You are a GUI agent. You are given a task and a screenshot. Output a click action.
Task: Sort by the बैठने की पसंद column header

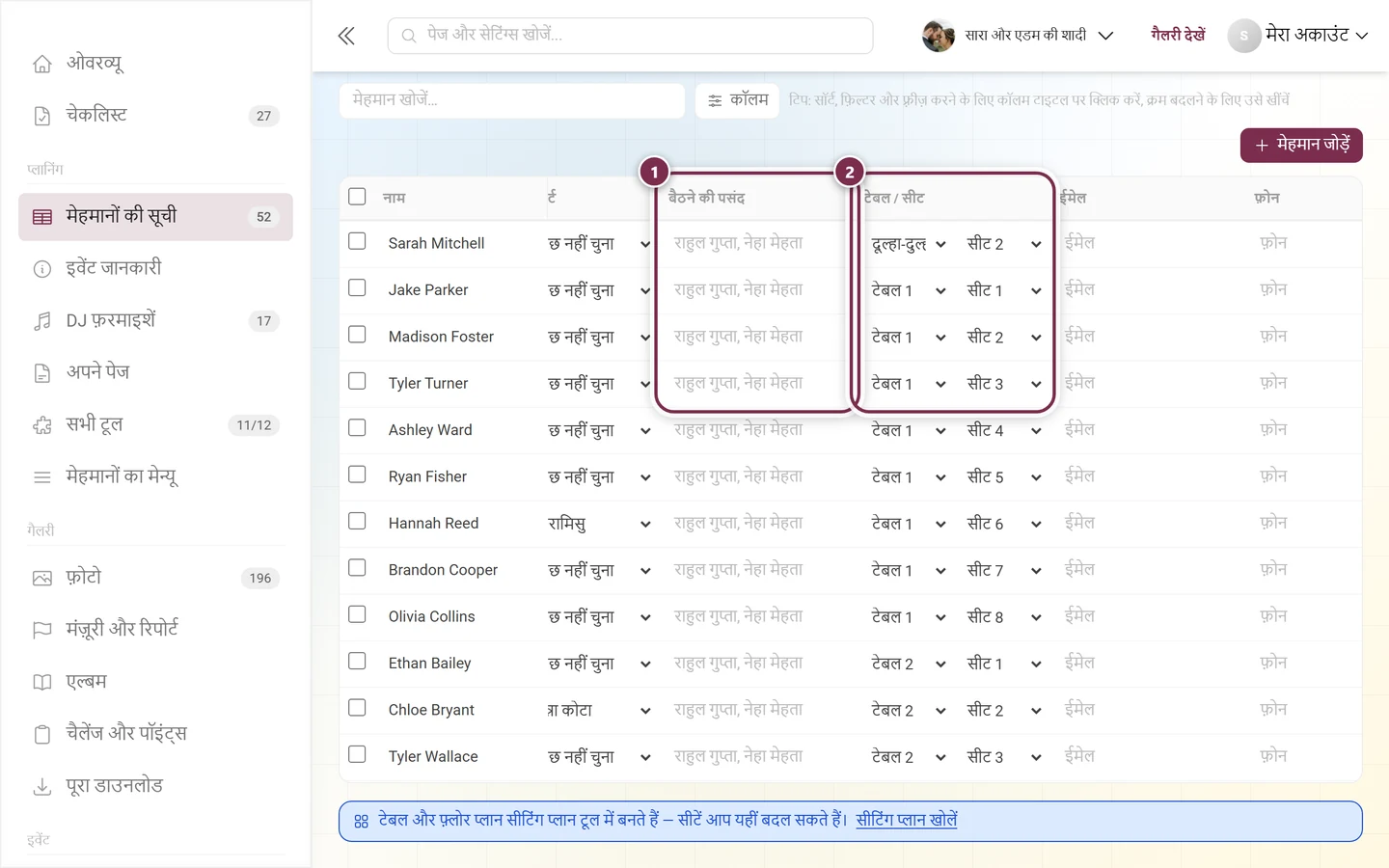click(707, 198)
